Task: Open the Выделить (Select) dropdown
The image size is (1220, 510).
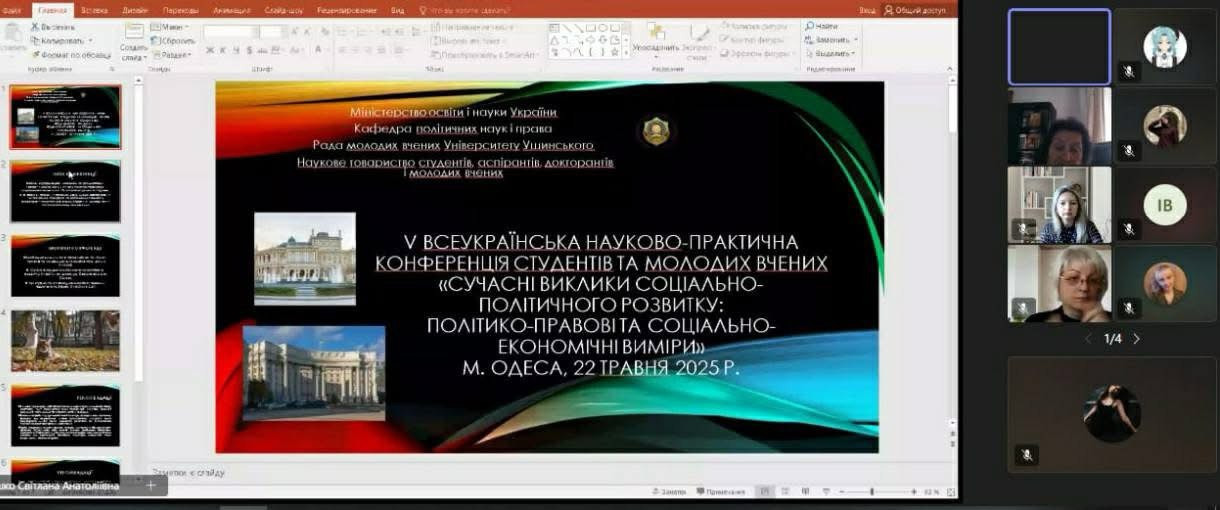Action: click(x=830, y=54)
